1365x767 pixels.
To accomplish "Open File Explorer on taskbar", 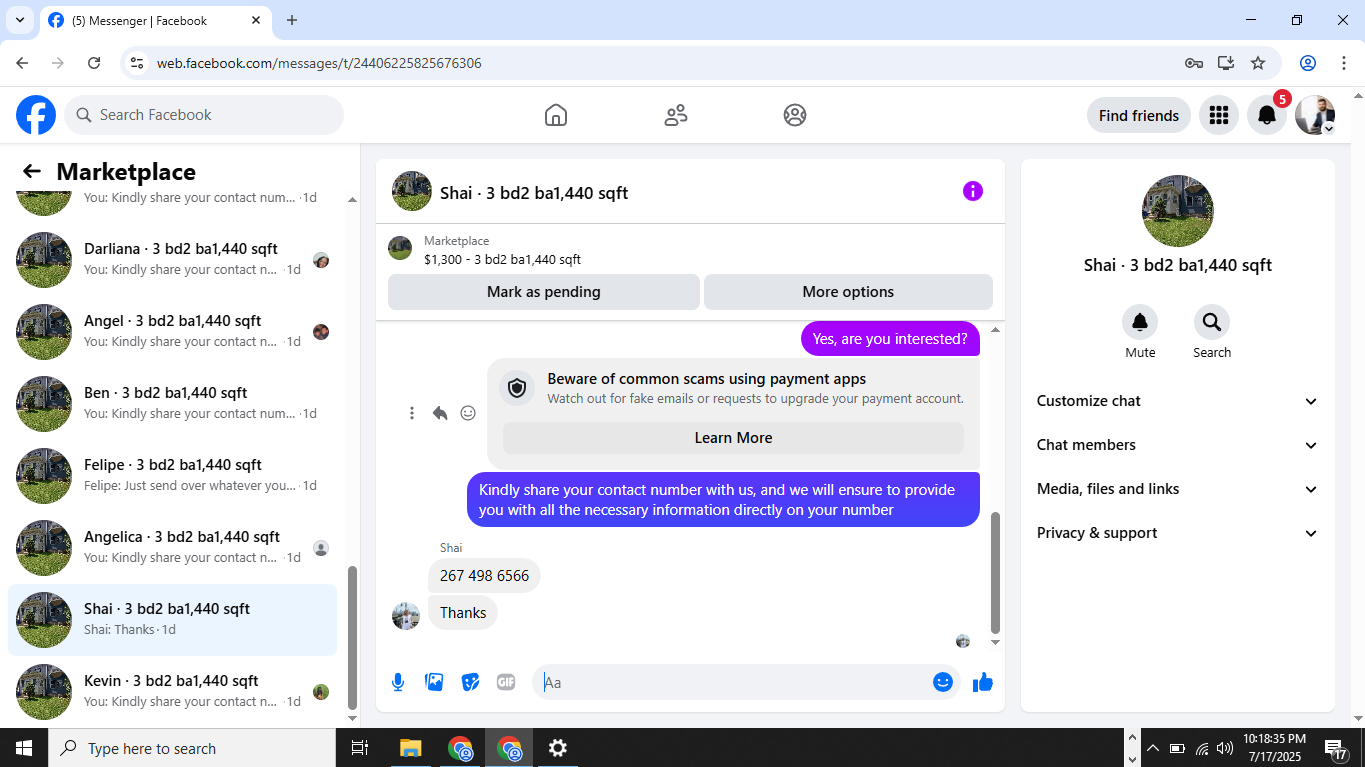I will 410,748.
